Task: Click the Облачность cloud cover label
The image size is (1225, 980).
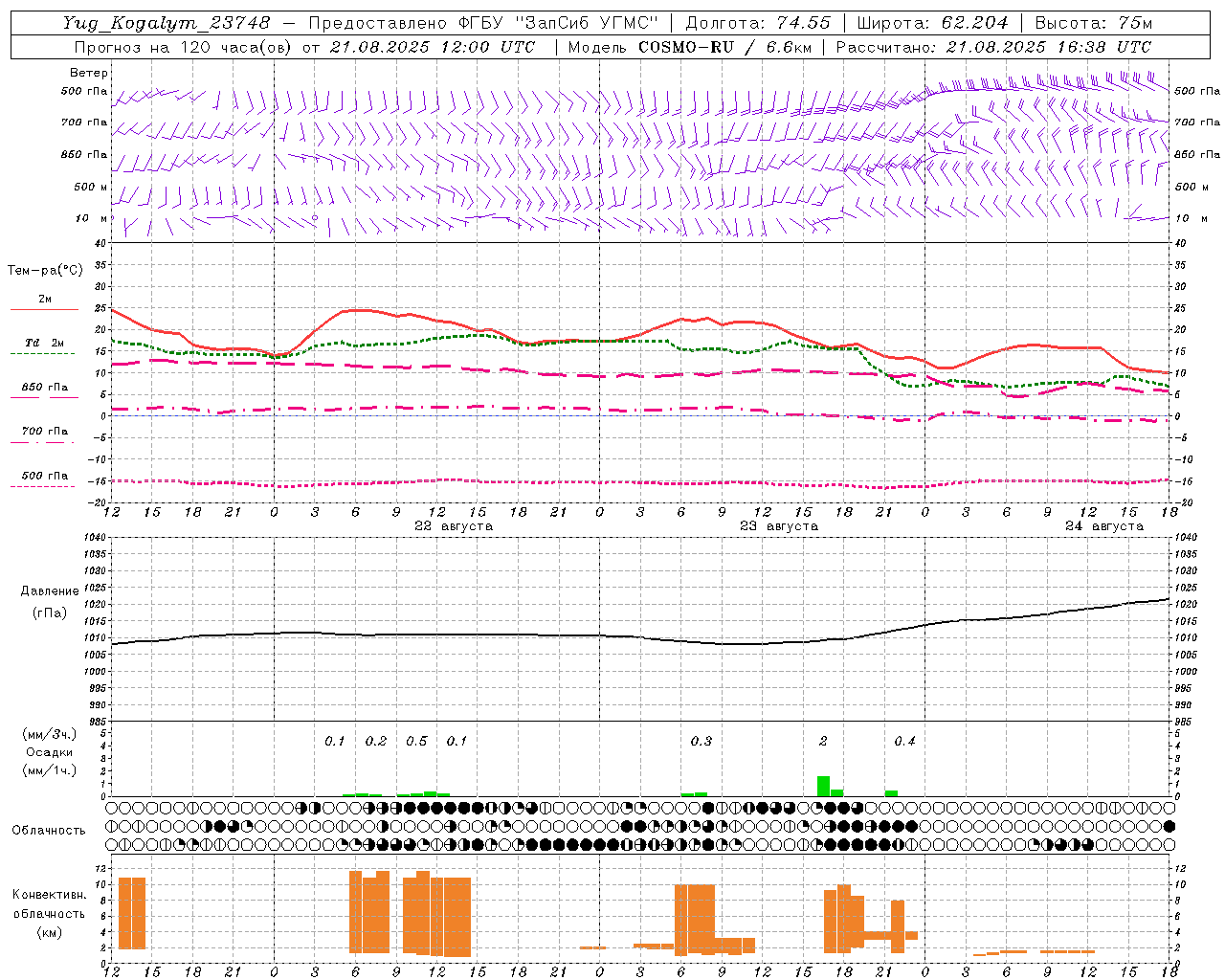Action: tap(49, 830)
